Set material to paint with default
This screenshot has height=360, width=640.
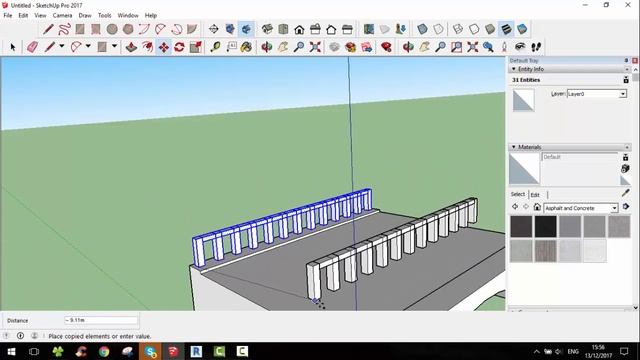[x=625, y=180]
